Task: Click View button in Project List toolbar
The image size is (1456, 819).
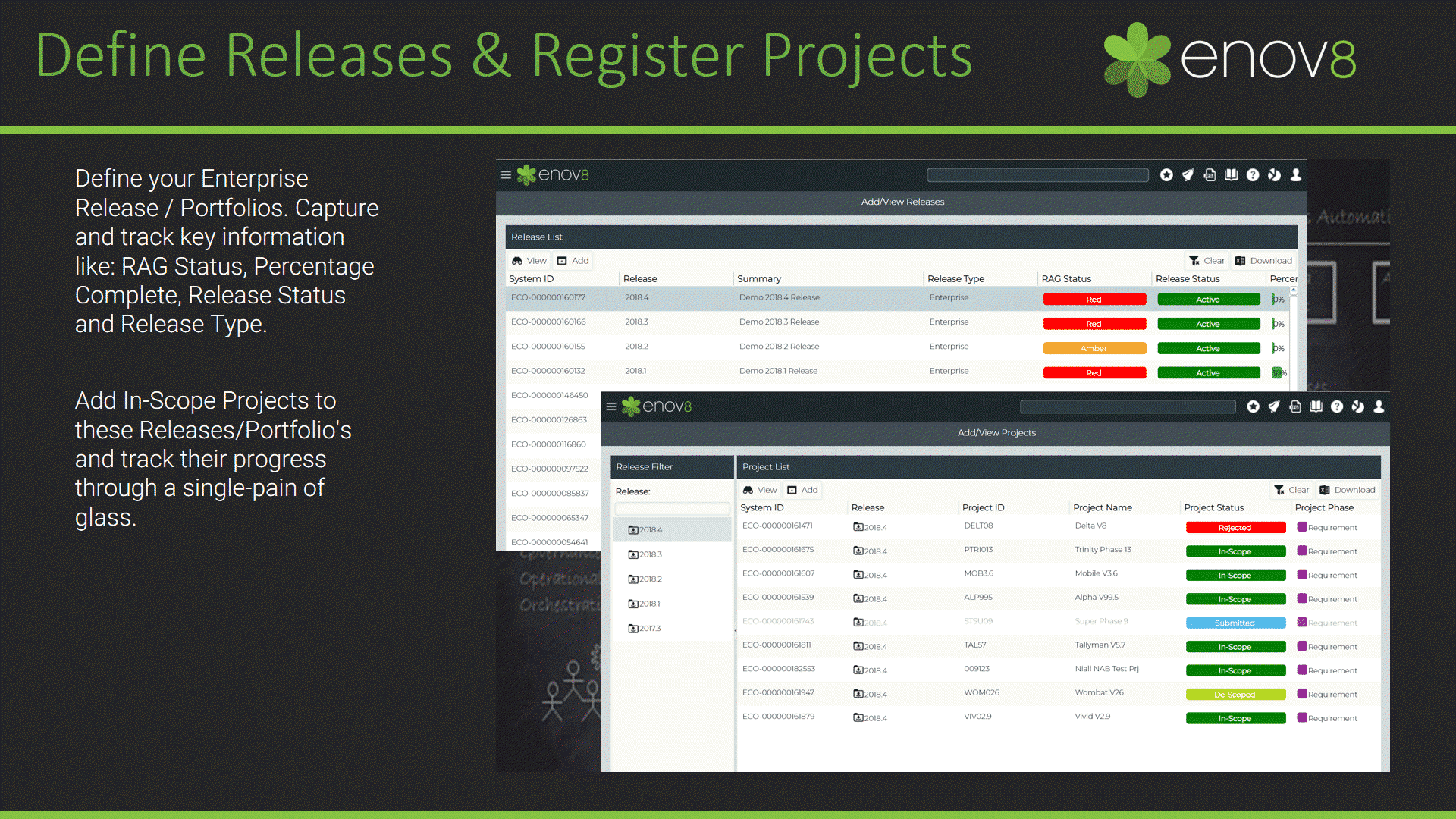Action: (761, 490)
